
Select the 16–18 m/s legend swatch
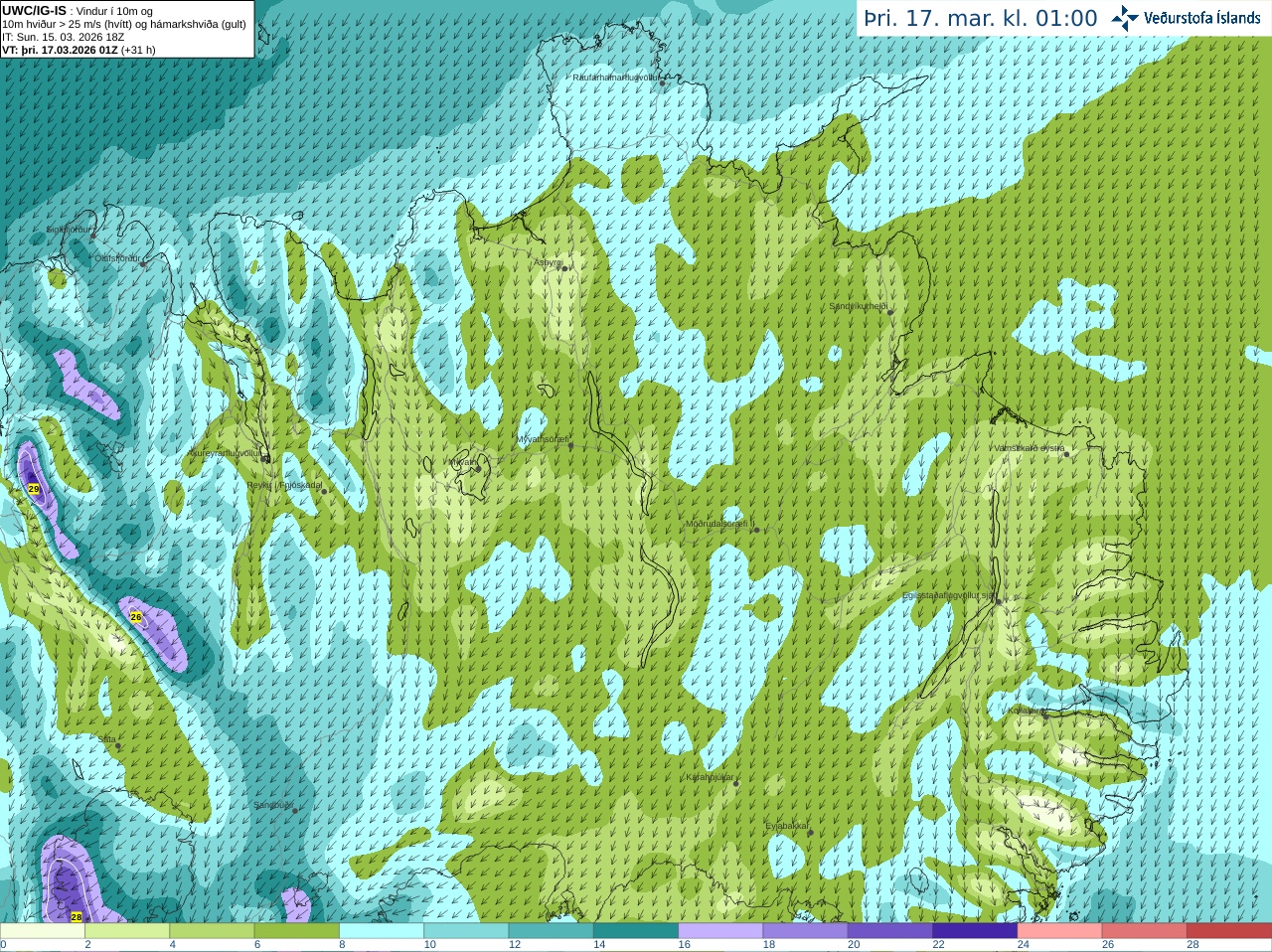point(720,931)
